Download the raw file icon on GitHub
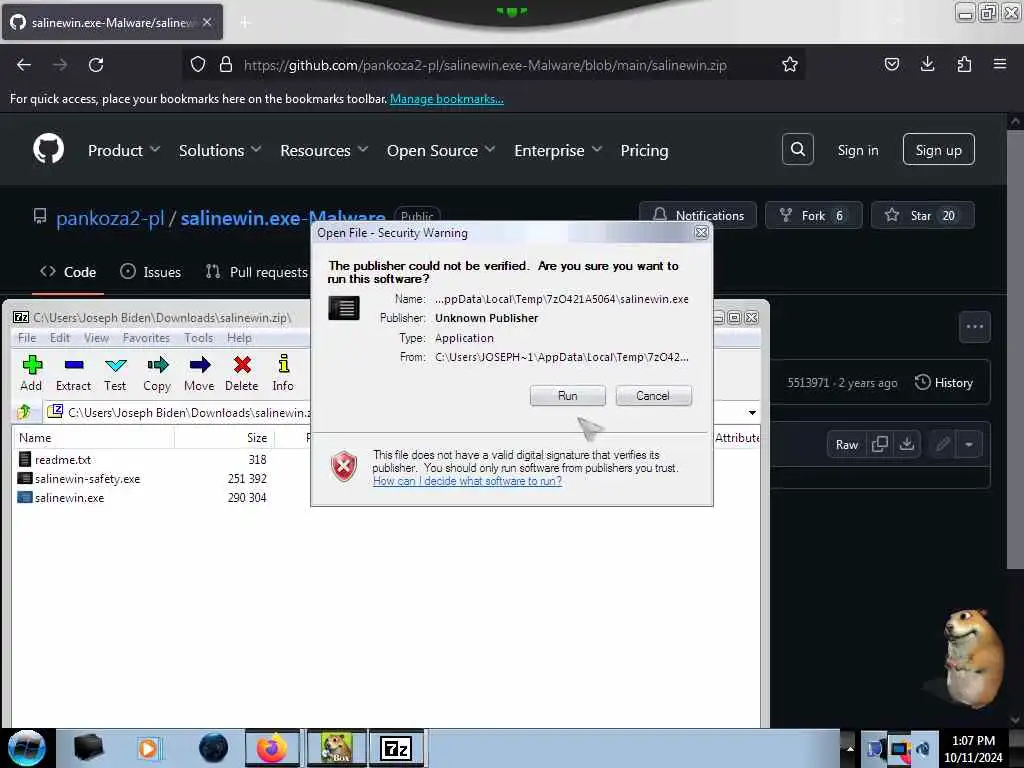This screenshot has width=1024, height=768. 906,445
